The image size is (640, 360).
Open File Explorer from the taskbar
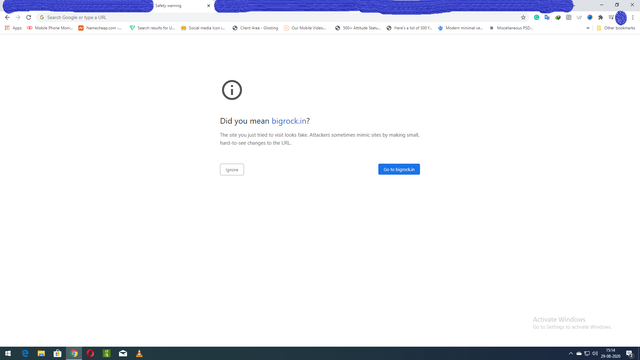[x=41, y=353]
